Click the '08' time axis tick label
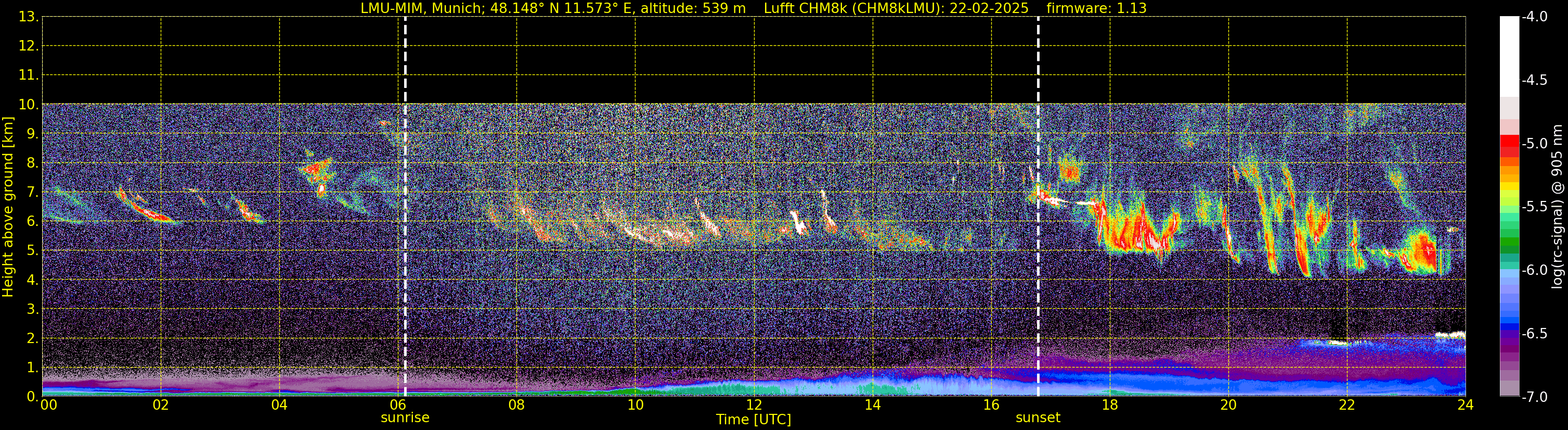Viewport: 1568px width, 430px height. [517, 405]
